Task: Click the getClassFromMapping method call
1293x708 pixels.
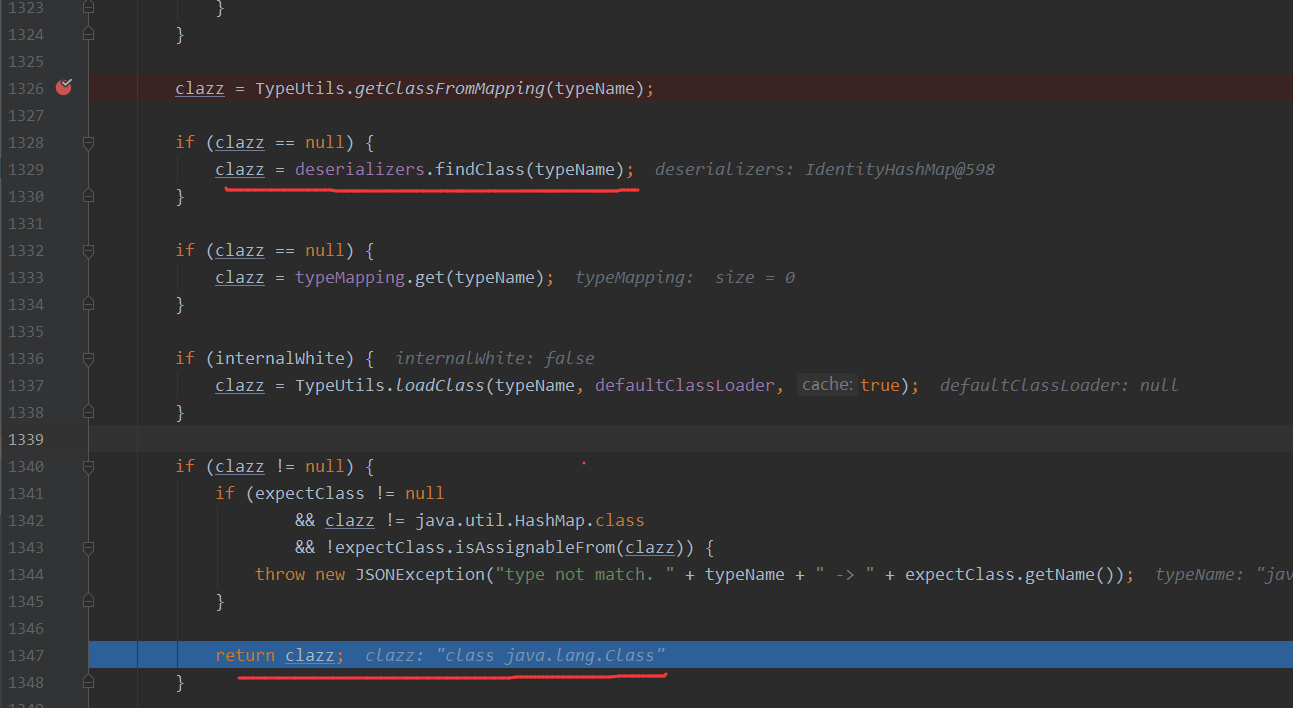Action: click(x=449, y=88)
